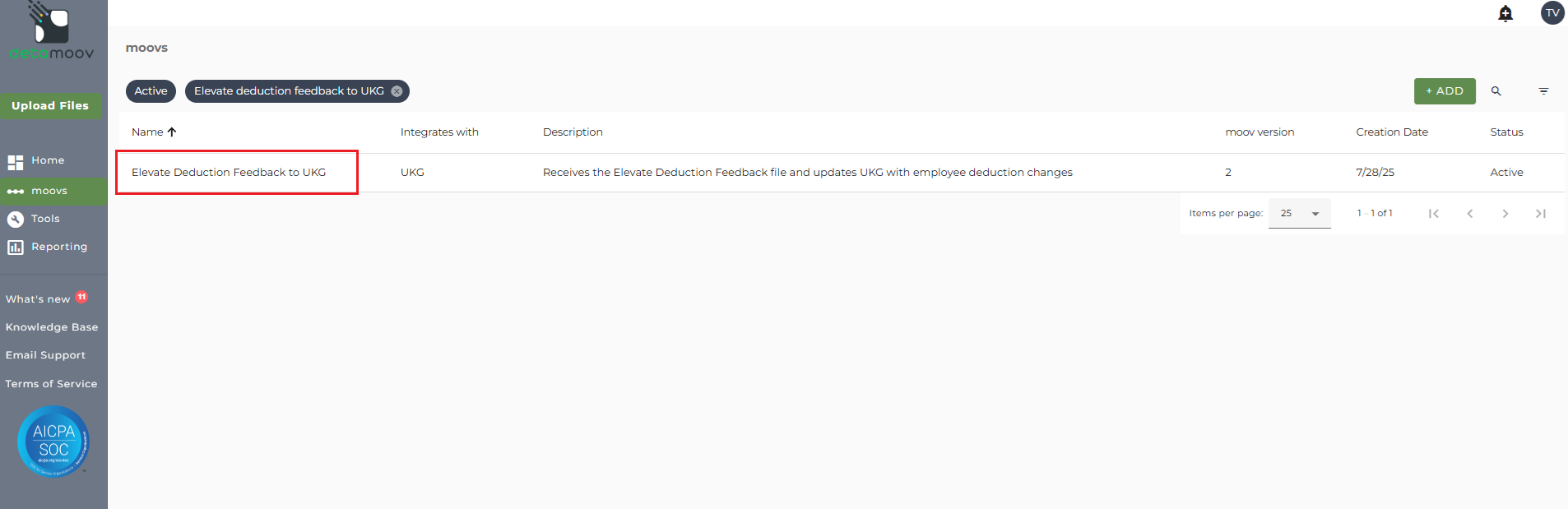
Task: Open Reporting in the sidebar
Action: (58, 247)
